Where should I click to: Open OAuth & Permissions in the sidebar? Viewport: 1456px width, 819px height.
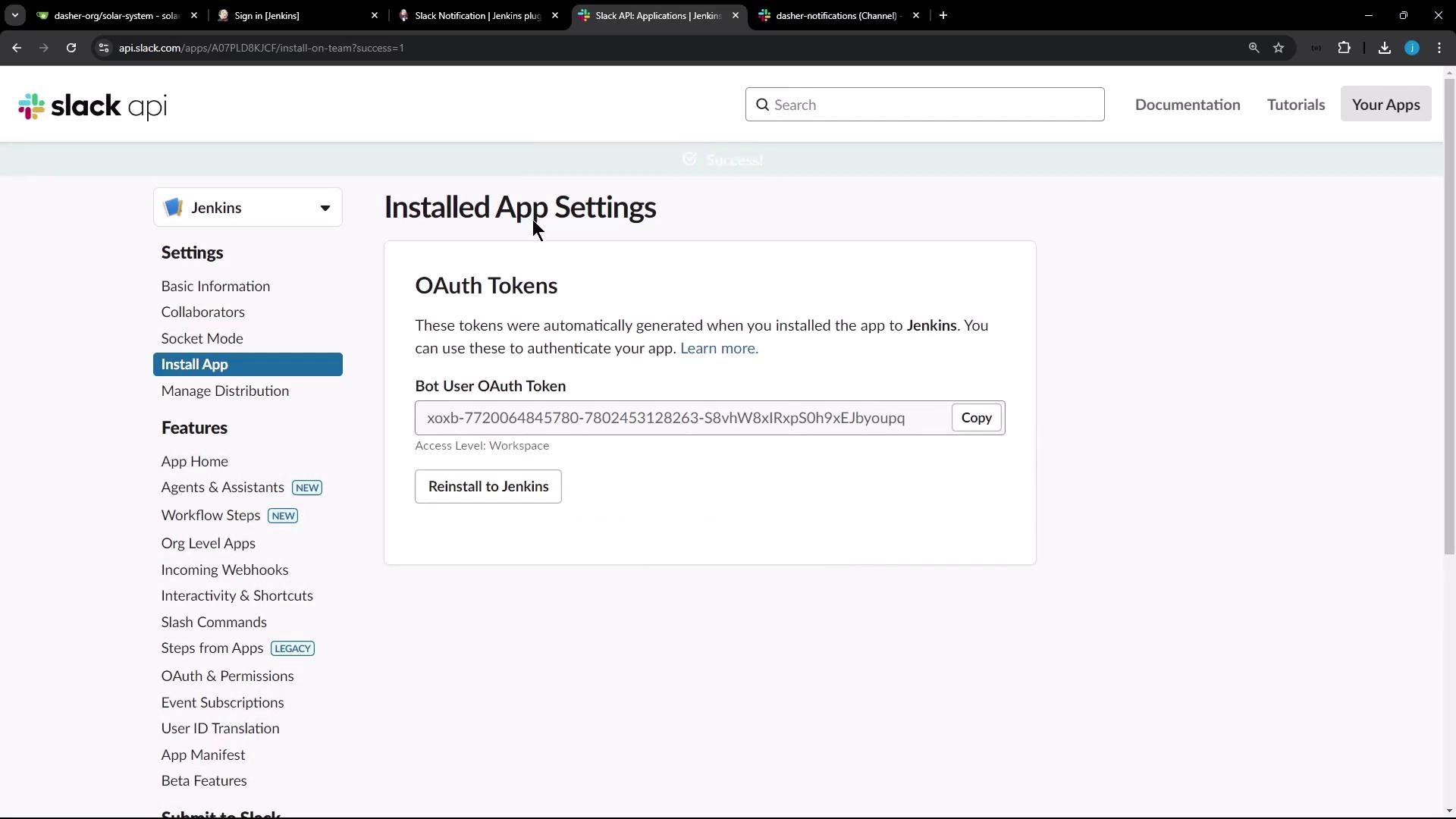click(x=227, y=676)
